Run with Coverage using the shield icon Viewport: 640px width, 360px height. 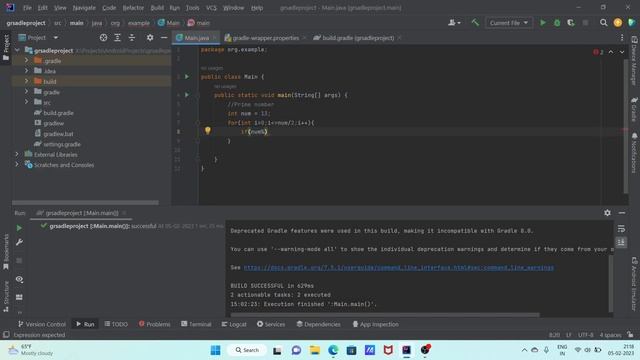(x=571, y=23)
